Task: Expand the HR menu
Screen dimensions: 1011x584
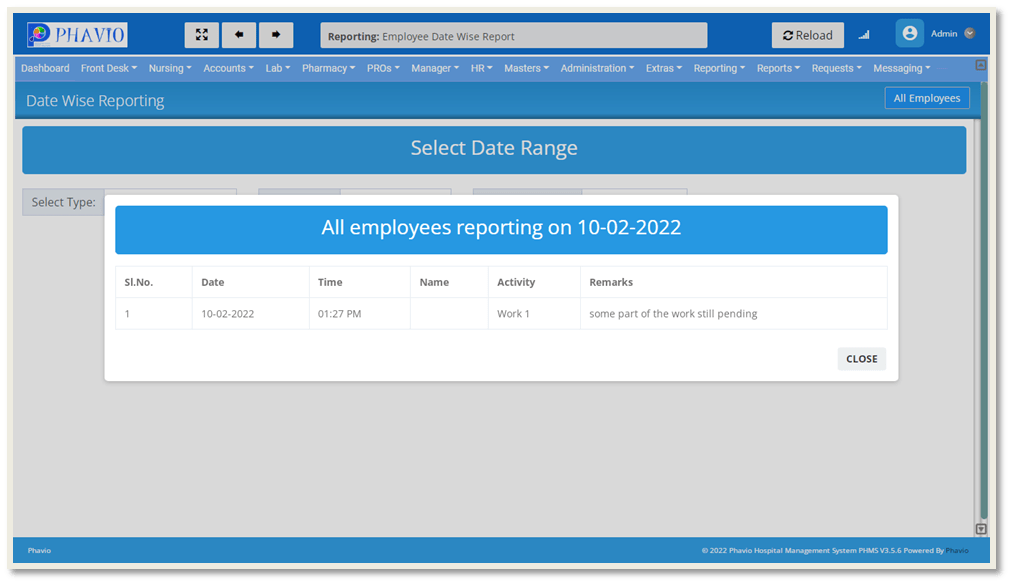Action: point(482,68)
